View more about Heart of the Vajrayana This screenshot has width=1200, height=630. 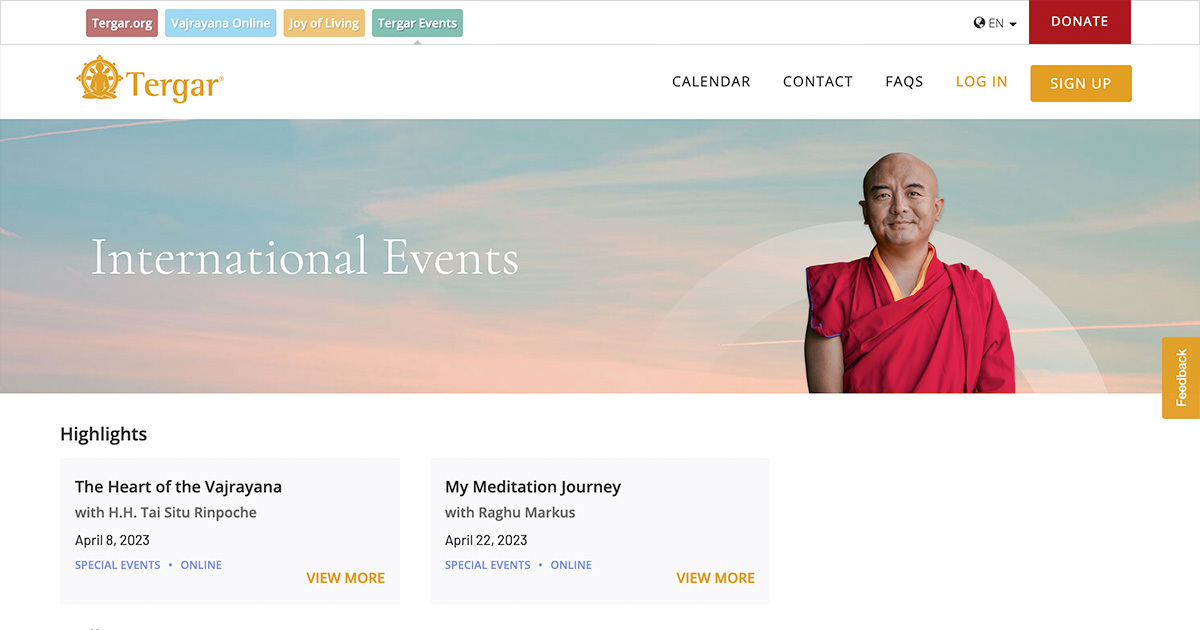pos(345,578)
